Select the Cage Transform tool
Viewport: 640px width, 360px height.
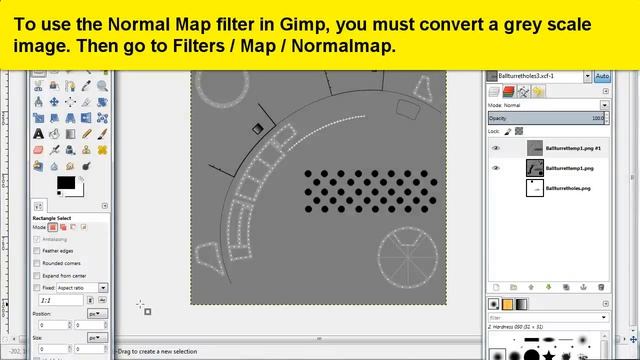click(102, 118)
